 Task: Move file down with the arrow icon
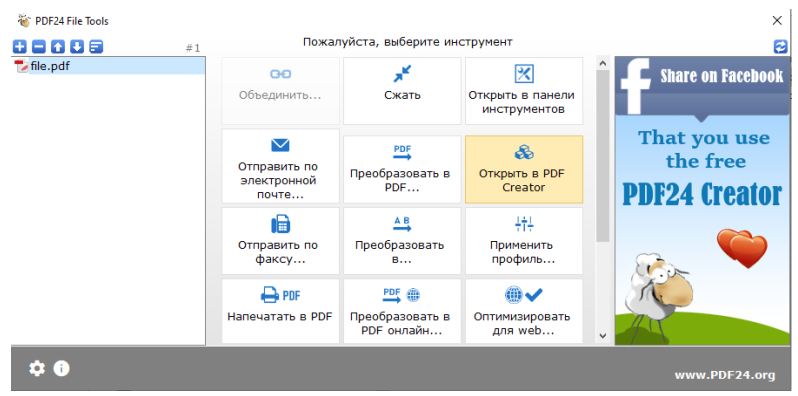coord(77,47)
